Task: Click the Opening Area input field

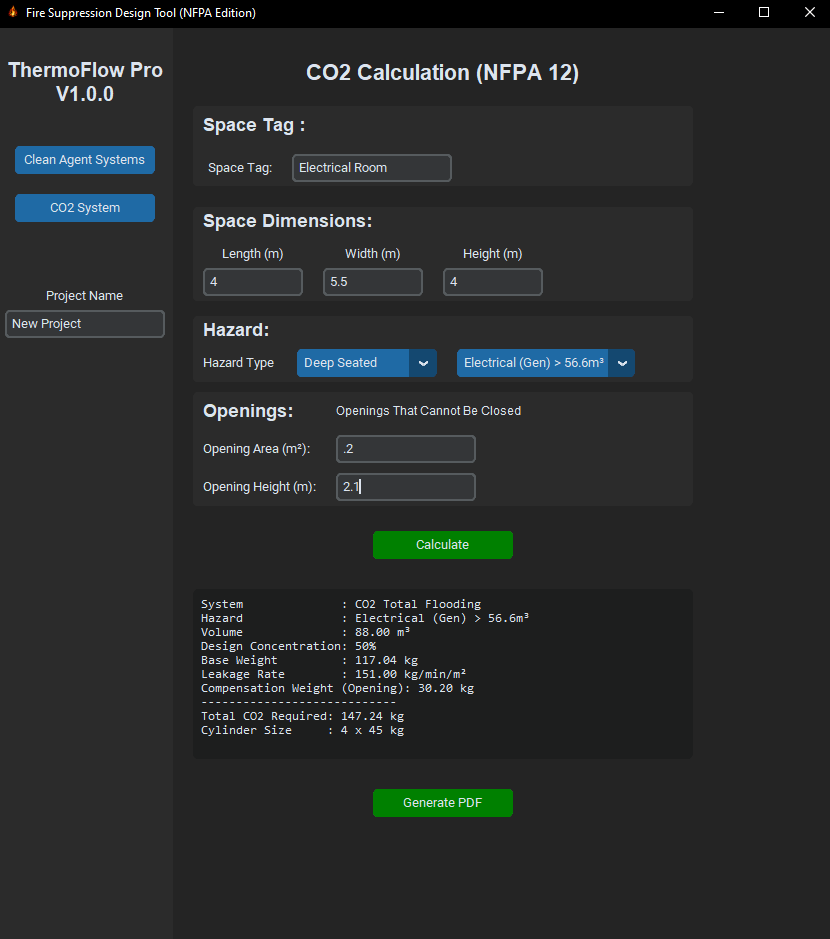Action: coord(405,449)
